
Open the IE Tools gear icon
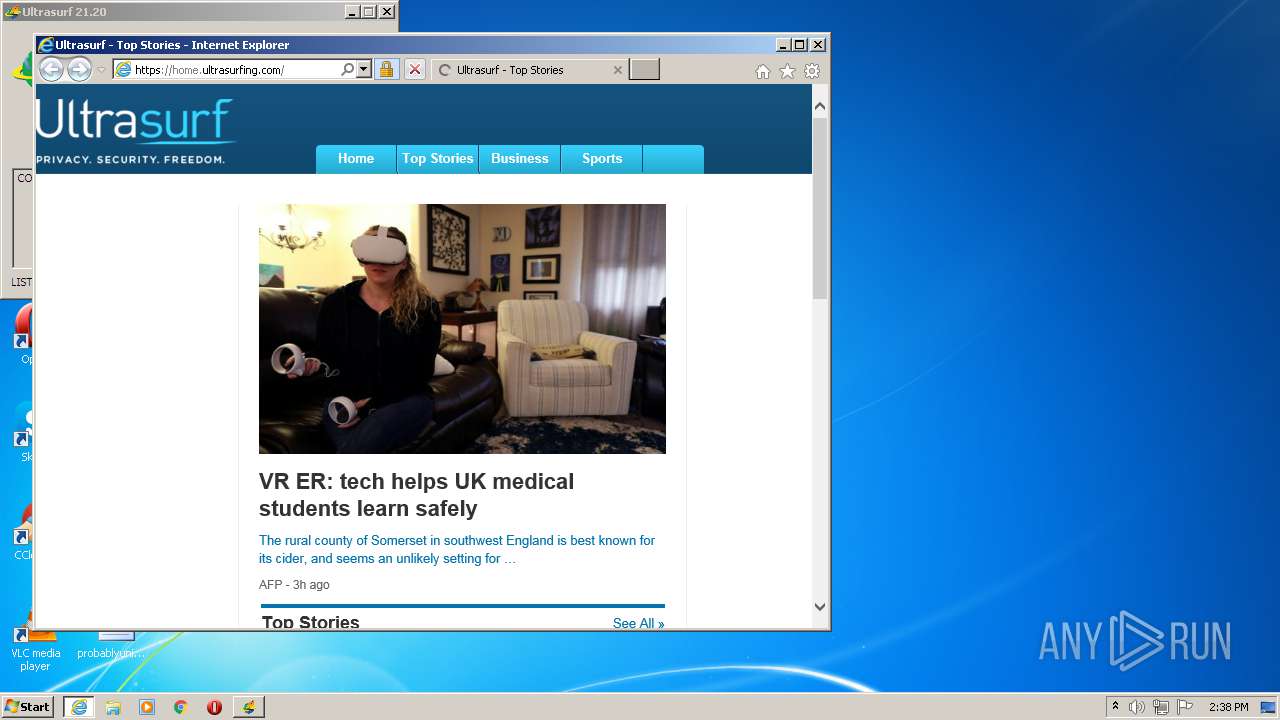[812, 71]
